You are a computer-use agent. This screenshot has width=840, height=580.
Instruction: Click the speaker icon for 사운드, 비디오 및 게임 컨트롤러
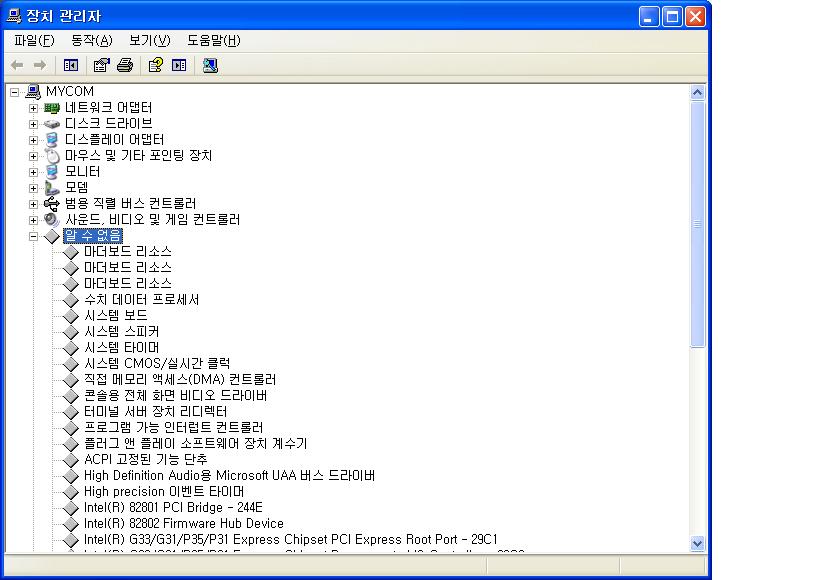tap(52, 220)
